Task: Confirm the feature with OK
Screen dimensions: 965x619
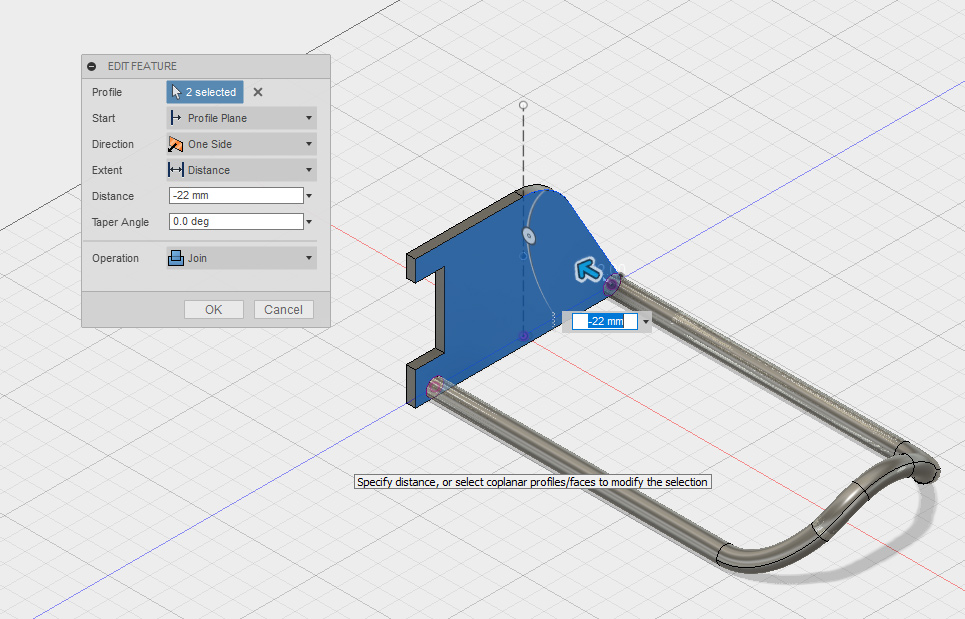Action: pos(213,310)
